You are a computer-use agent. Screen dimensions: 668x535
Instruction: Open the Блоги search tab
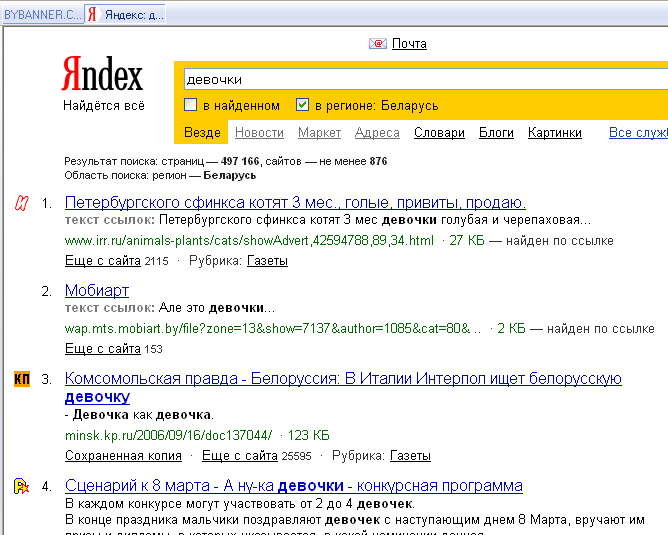coord(496,132)
